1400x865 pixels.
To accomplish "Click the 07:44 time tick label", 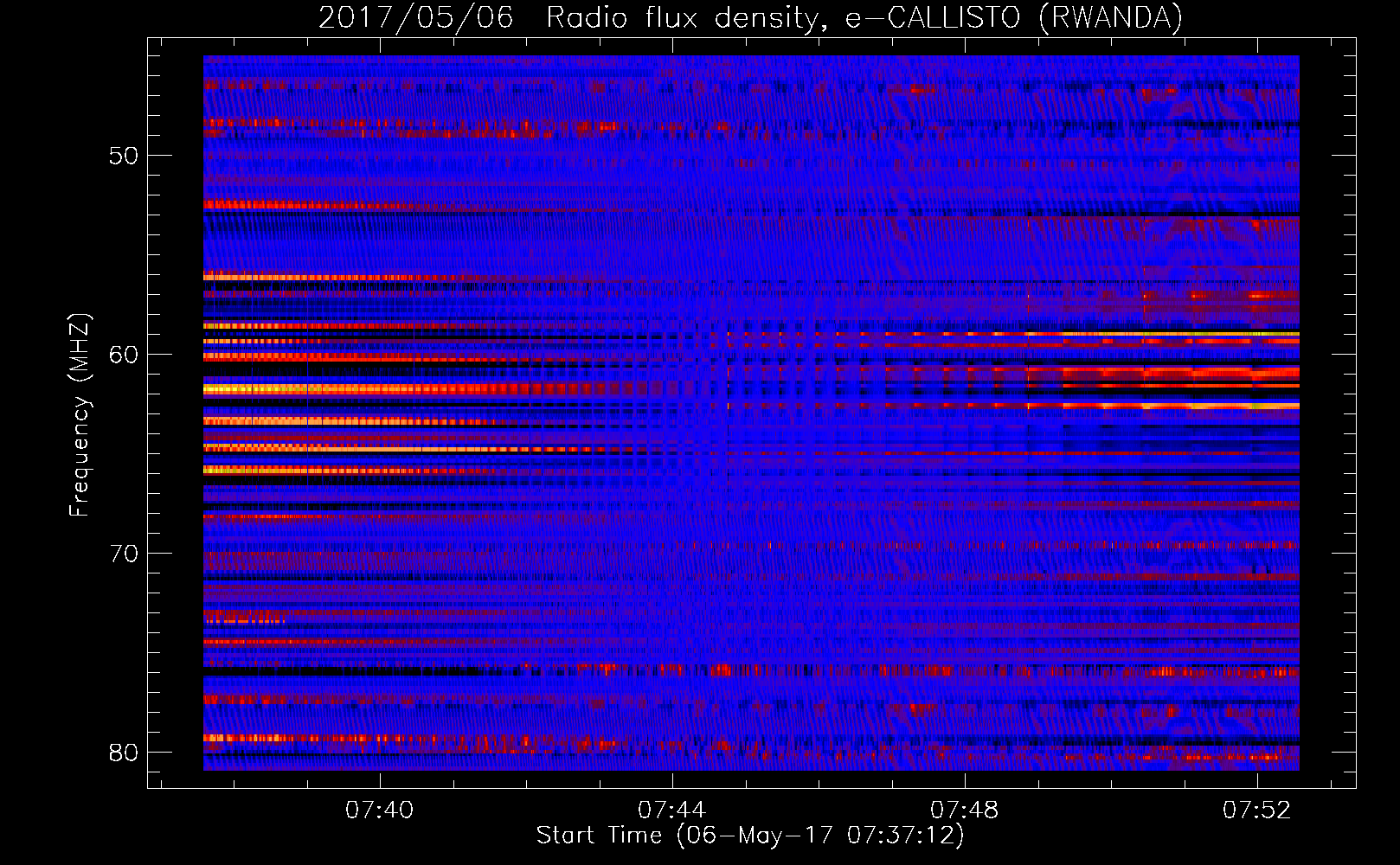I will pyautogui.click(x=672, y=810).
